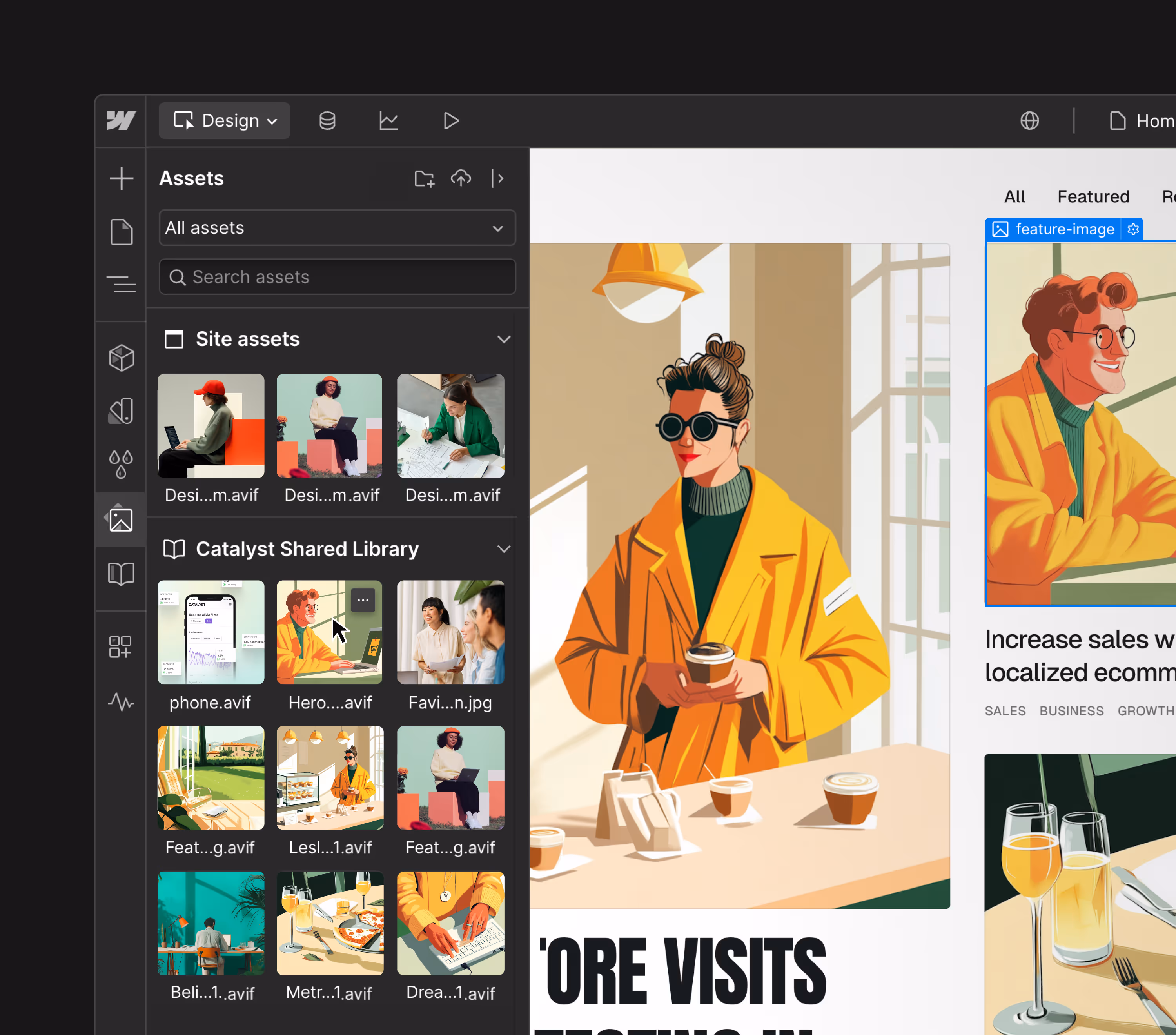Open the Apps grid icon
Screen dimensions: 1176x1035
(121, 646)
